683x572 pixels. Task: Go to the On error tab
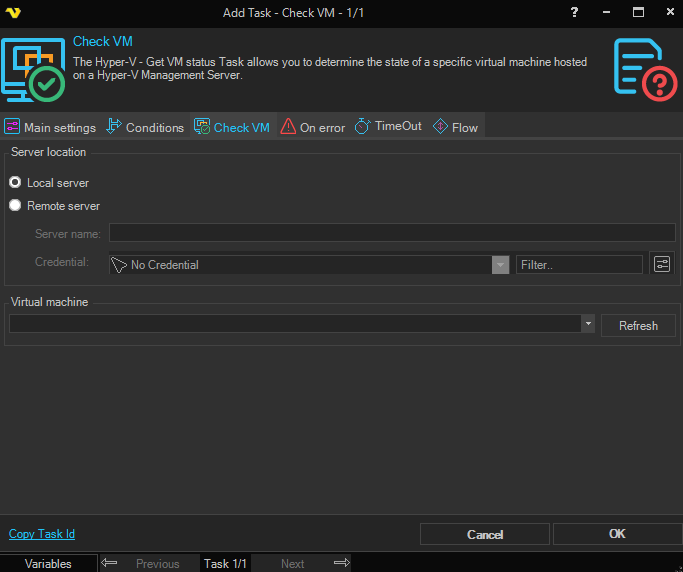click(x=313, y=127)
